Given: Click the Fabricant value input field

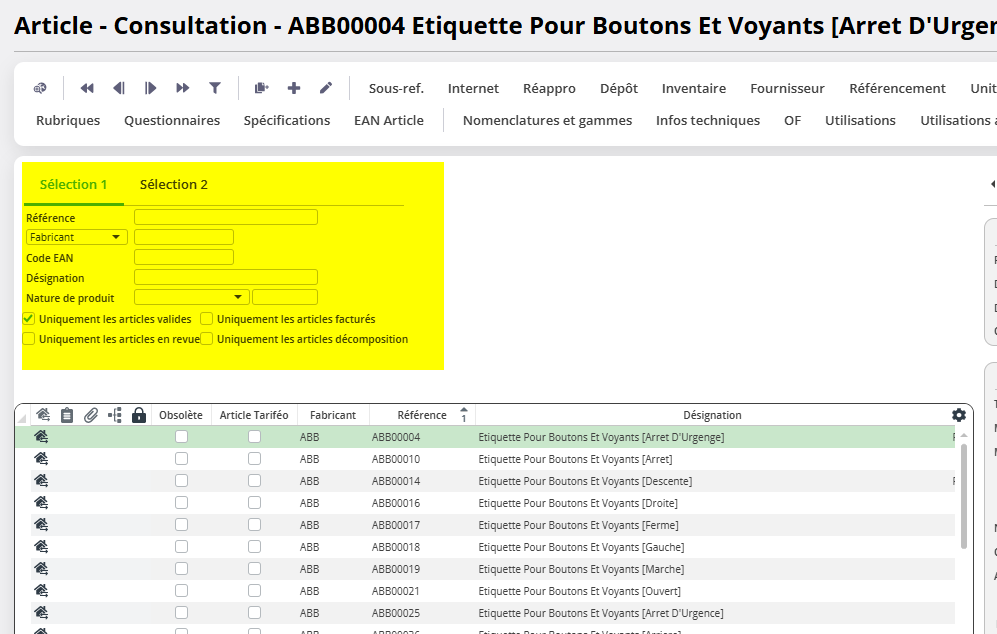Looking at the screenshot, I should point(184,237).
